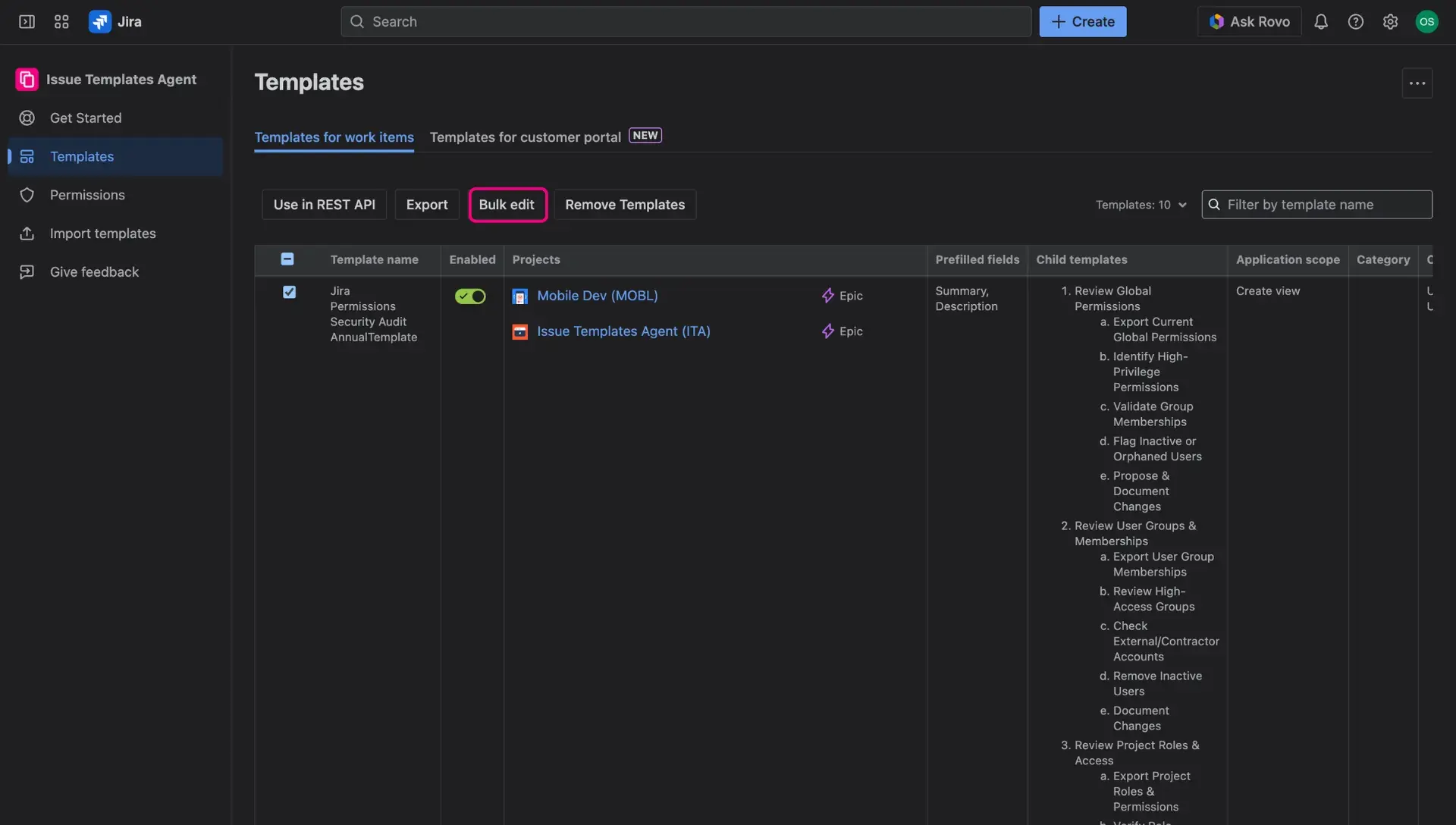Disable the template using the Enabled toggle
Viewport: 1456px width, 825px height.
pos(469,296)
